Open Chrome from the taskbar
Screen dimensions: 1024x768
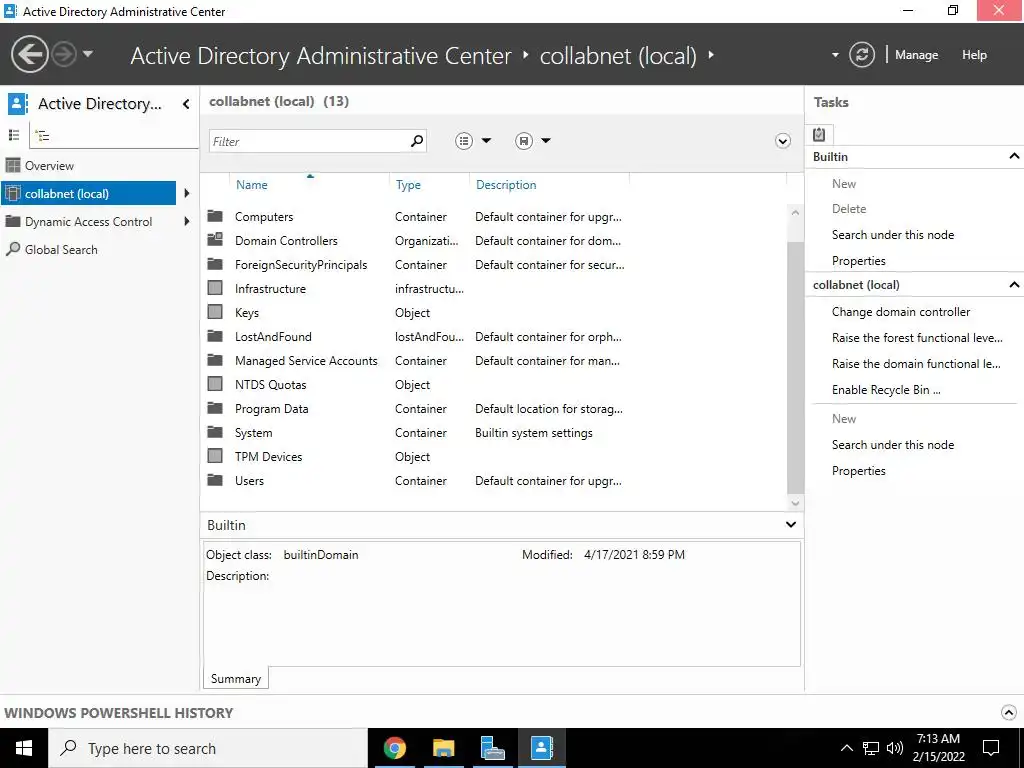click(394, 748)
